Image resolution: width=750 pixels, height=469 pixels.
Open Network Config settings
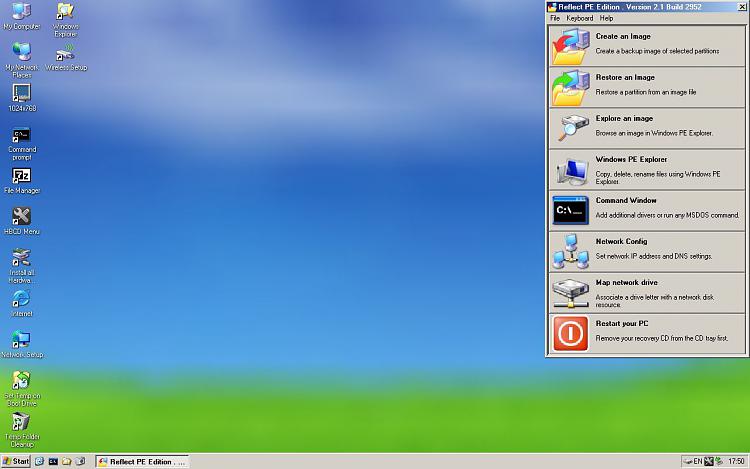pos(647,251)
